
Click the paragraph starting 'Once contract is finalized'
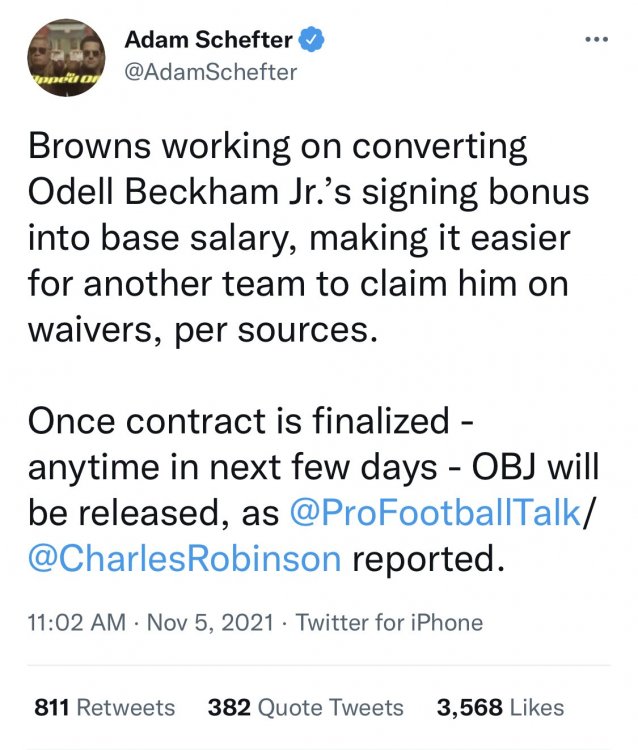pyautogui.click(x=313, y=489)
